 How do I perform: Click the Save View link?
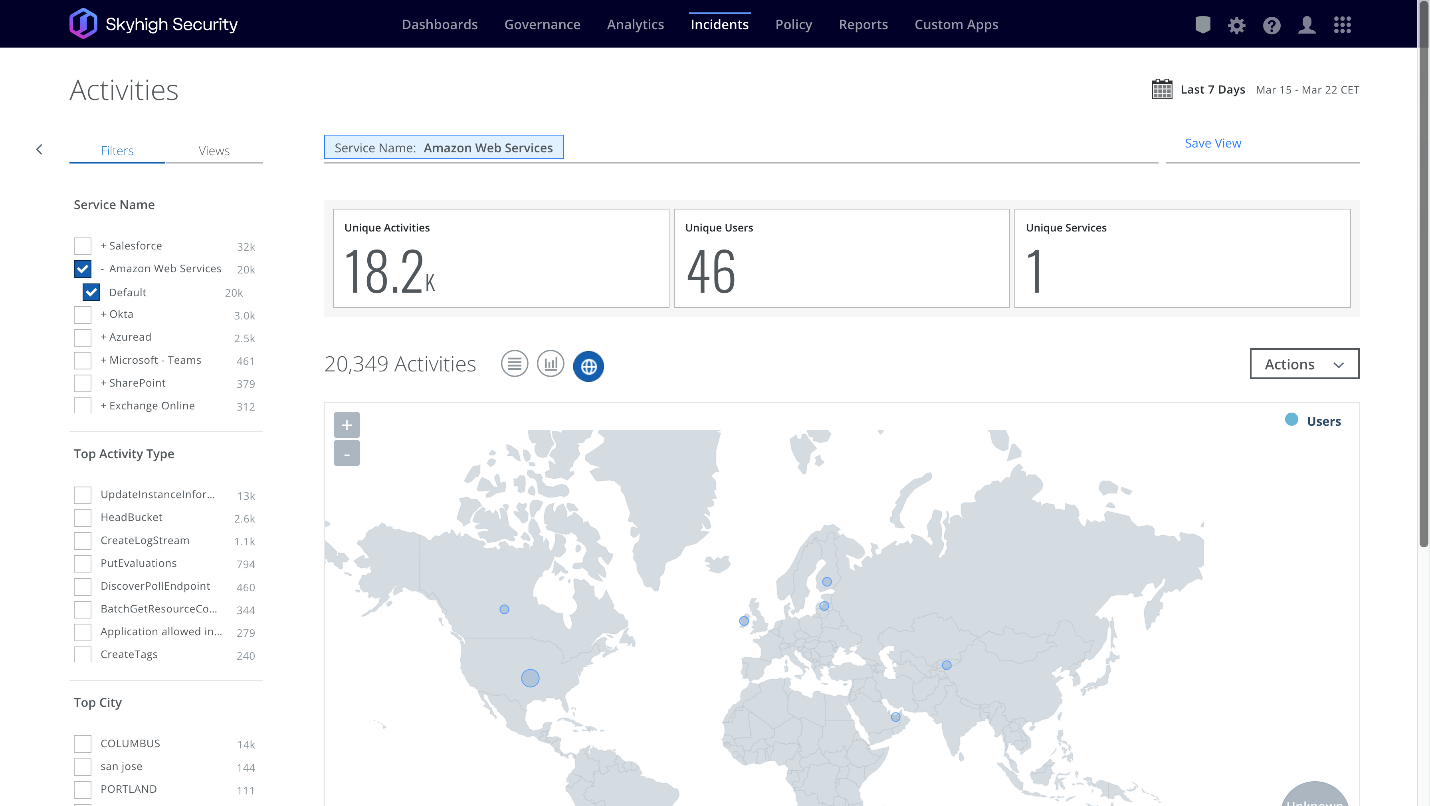pyautogui.click(x=1213, y=144)
